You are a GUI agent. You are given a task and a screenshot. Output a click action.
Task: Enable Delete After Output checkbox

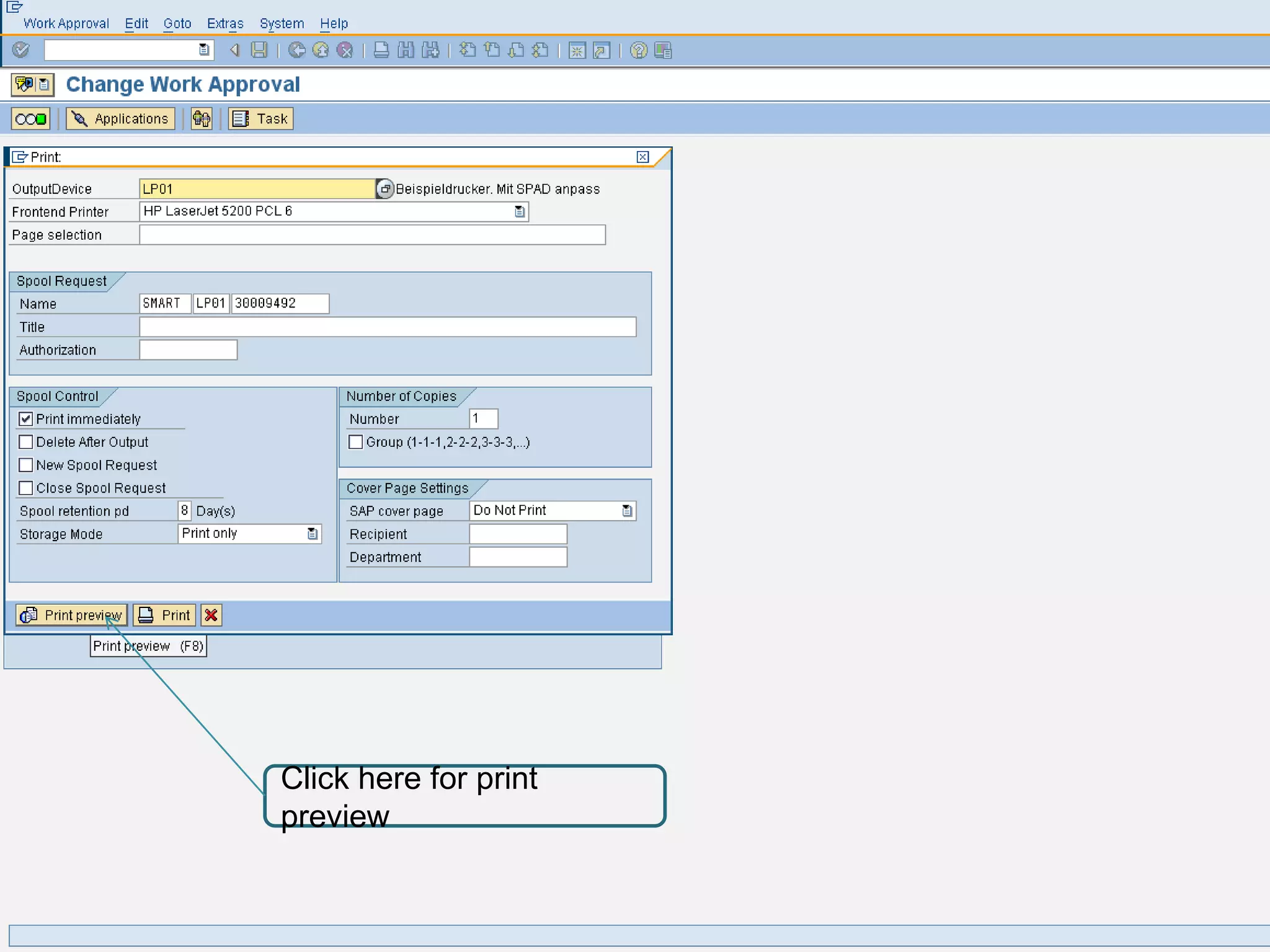click(25, 442)
